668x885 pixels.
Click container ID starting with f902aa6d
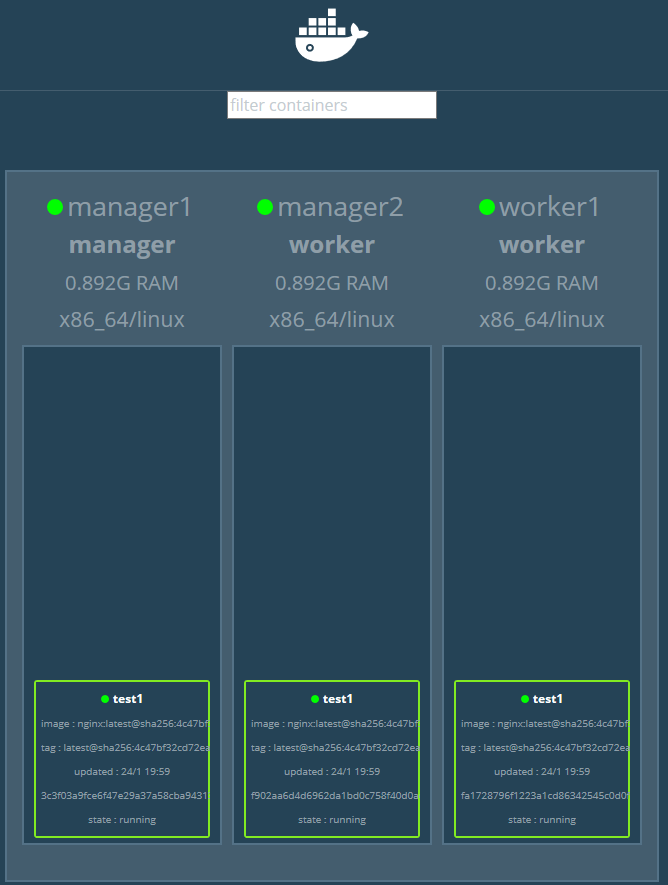coord(332,796)
